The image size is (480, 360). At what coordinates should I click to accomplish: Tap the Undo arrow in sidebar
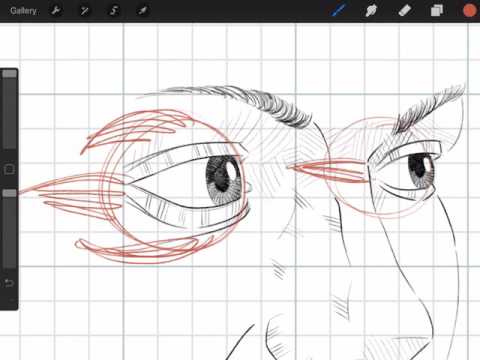click(9, 283)
